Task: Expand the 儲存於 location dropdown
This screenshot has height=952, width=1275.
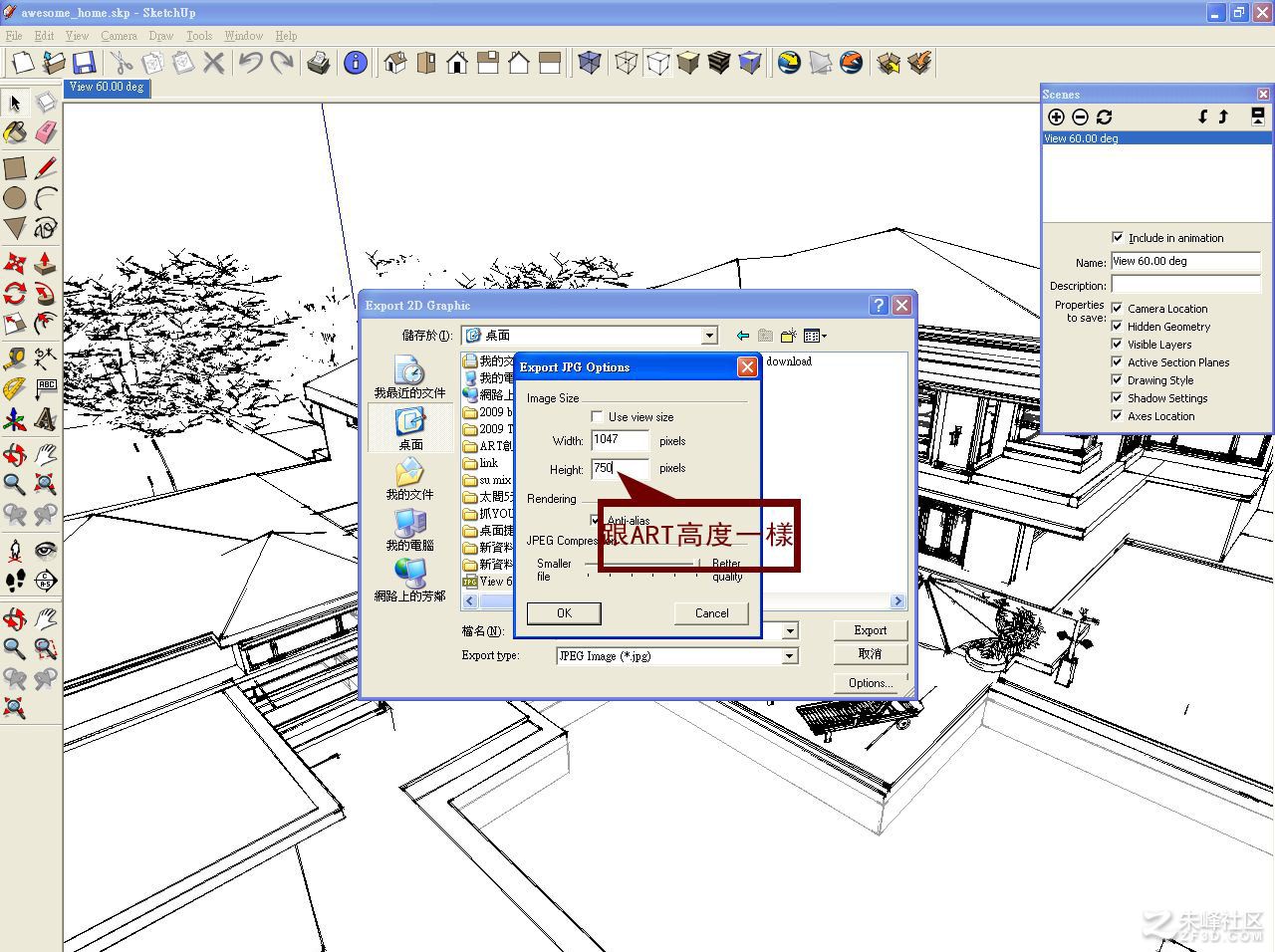Action: click(x=709, y=336)
